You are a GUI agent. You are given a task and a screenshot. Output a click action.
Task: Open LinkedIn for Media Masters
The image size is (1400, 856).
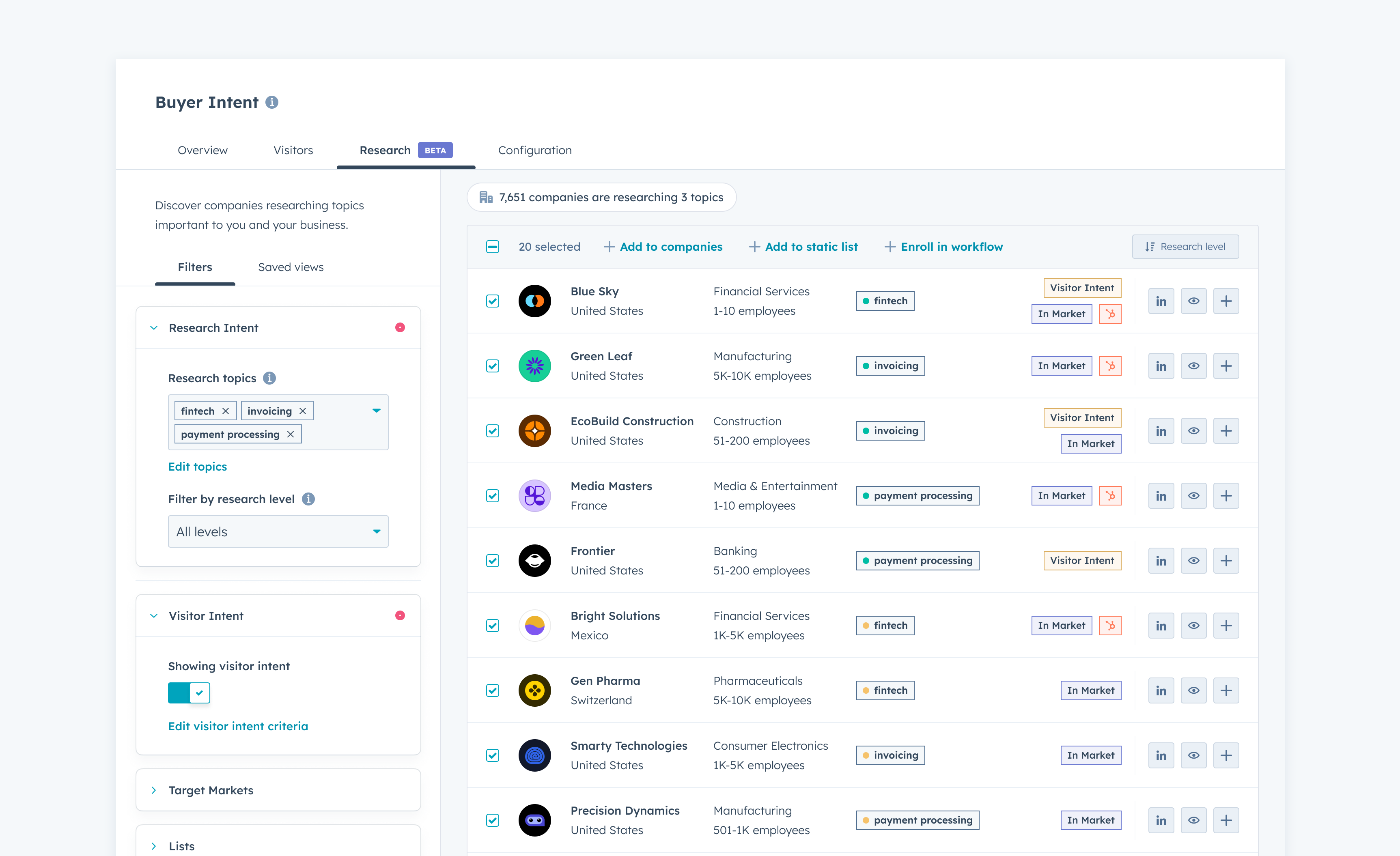(1161, 496)
